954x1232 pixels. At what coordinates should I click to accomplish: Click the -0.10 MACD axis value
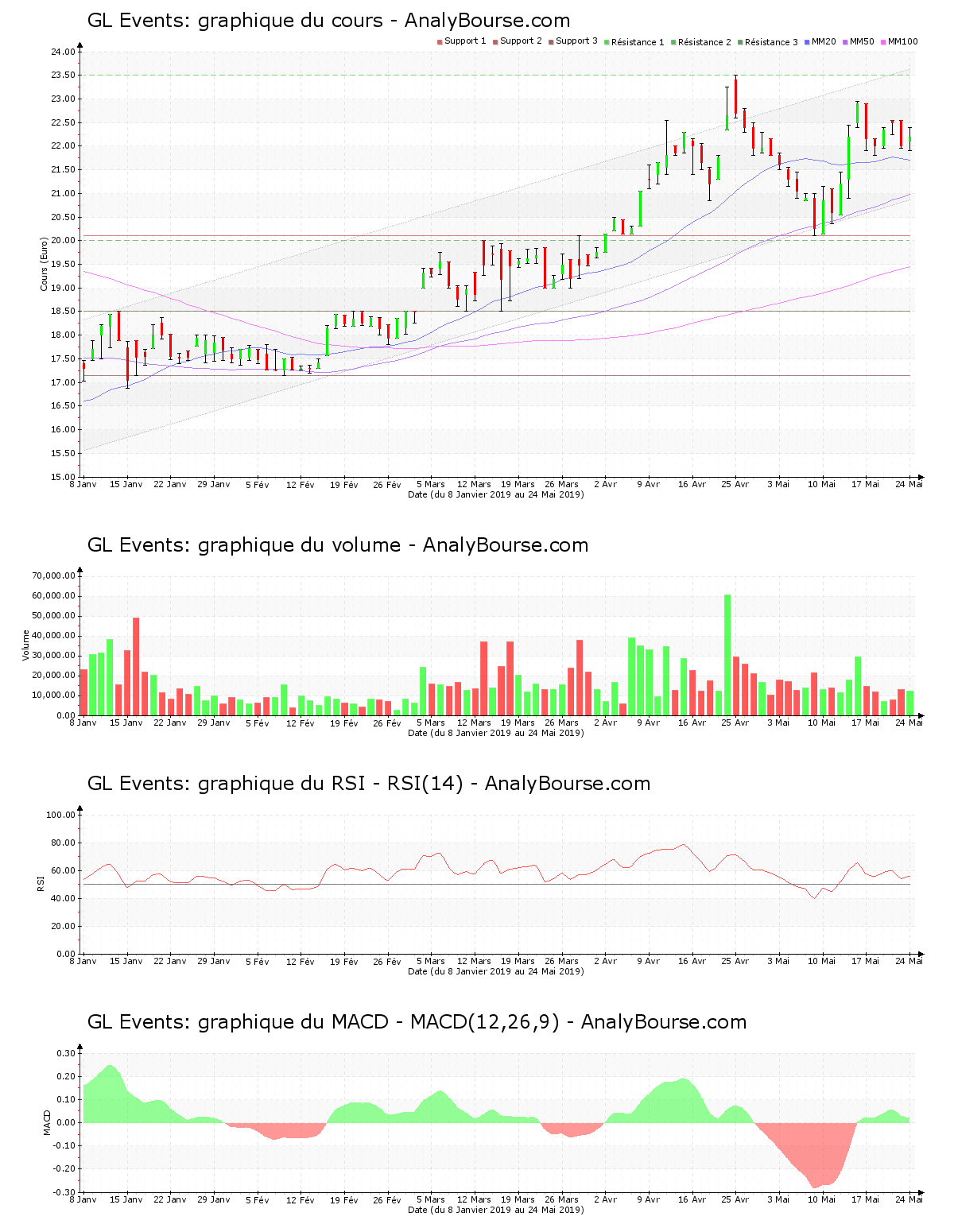coord(65,1146)
